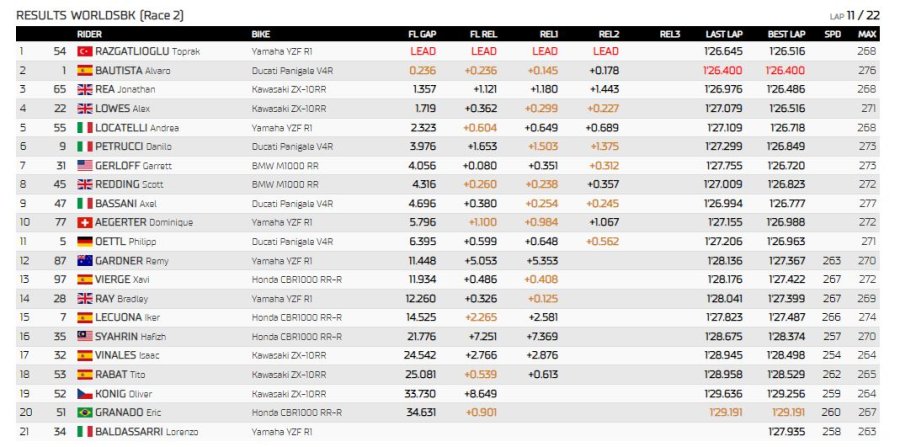Select rider name BAUTISTA Alvaro

click(133, 71)
